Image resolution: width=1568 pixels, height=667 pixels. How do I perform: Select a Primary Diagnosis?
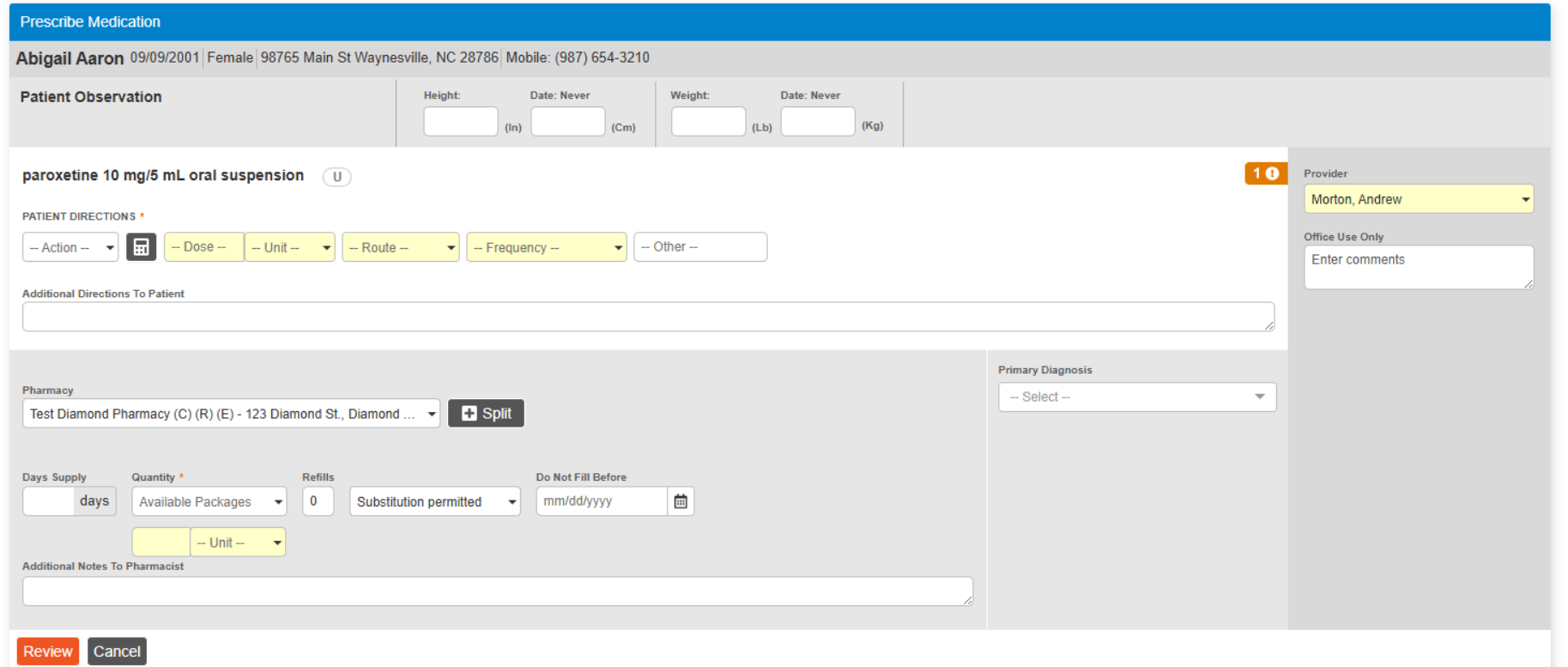1137,397
